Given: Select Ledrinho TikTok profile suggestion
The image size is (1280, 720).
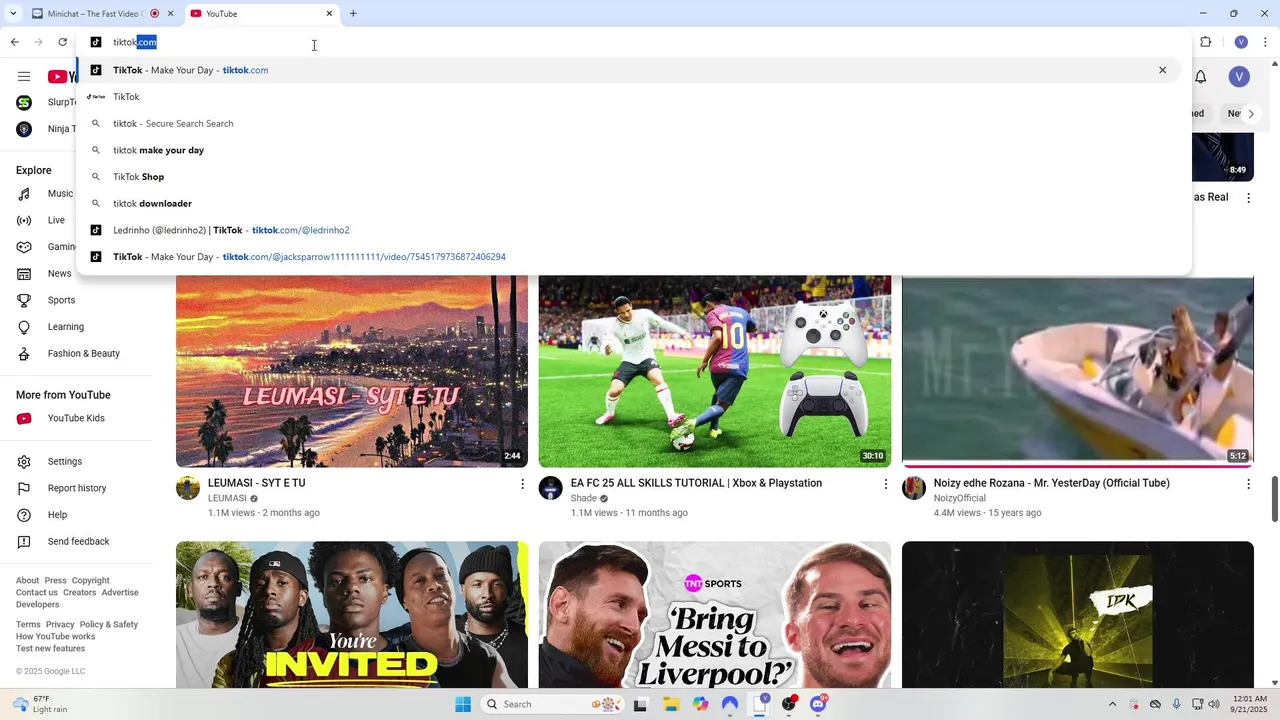Looking at the screenshot, I should point(630,230).
